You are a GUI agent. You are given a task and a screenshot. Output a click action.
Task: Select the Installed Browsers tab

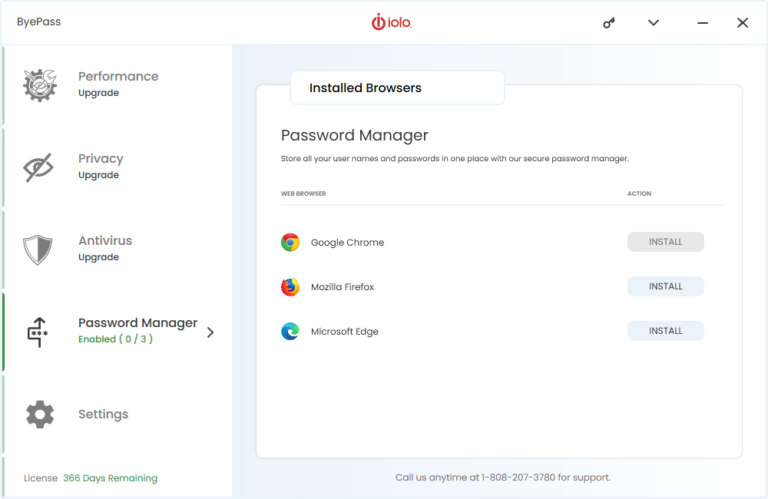point(397,88)
